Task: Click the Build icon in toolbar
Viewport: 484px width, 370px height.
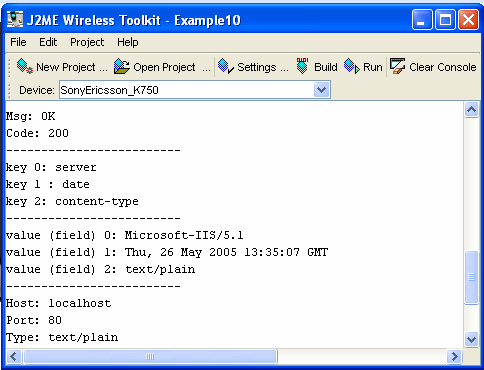Action: coord(302,66)
